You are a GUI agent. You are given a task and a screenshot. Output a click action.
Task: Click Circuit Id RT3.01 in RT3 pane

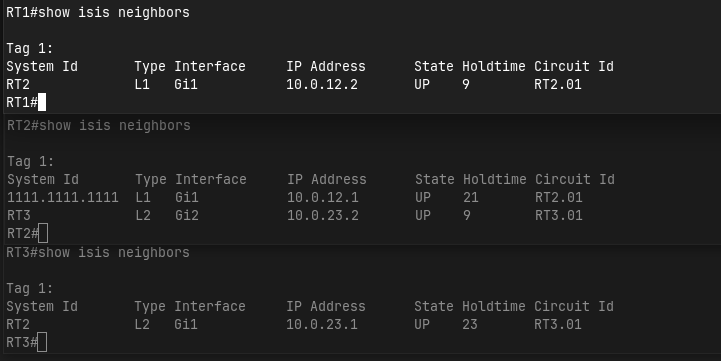coord(558,325)
